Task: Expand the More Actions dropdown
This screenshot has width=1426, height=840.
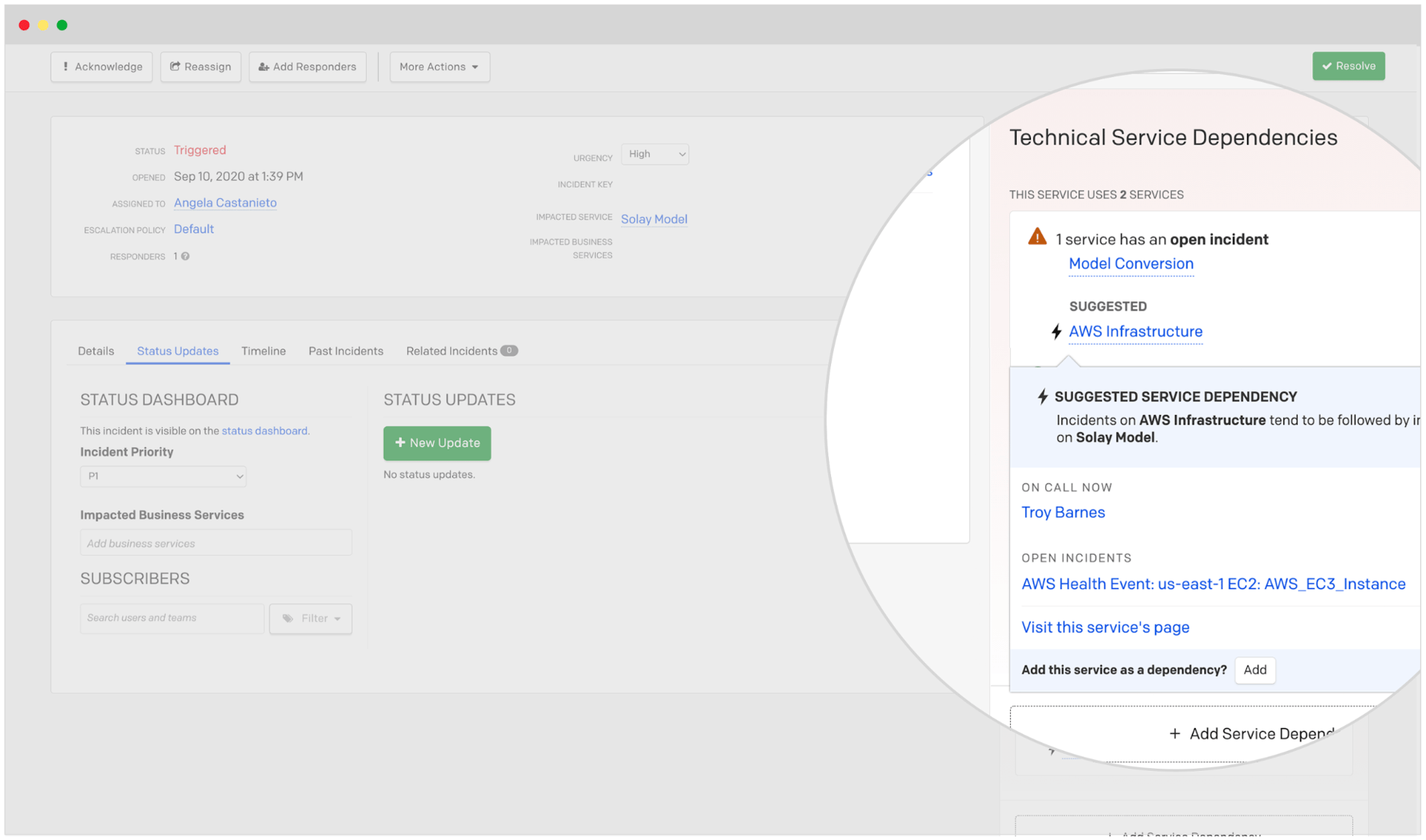Action: (439, 67)
